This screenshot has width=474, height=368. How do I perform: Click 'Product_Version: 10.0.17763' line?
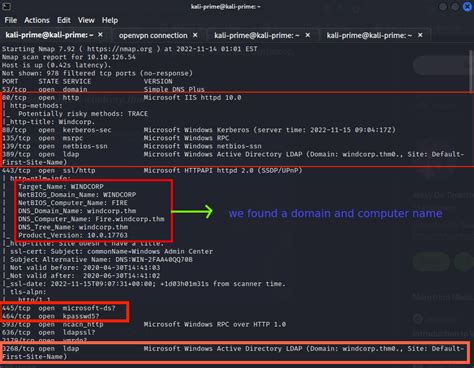(x=73, y=235)
